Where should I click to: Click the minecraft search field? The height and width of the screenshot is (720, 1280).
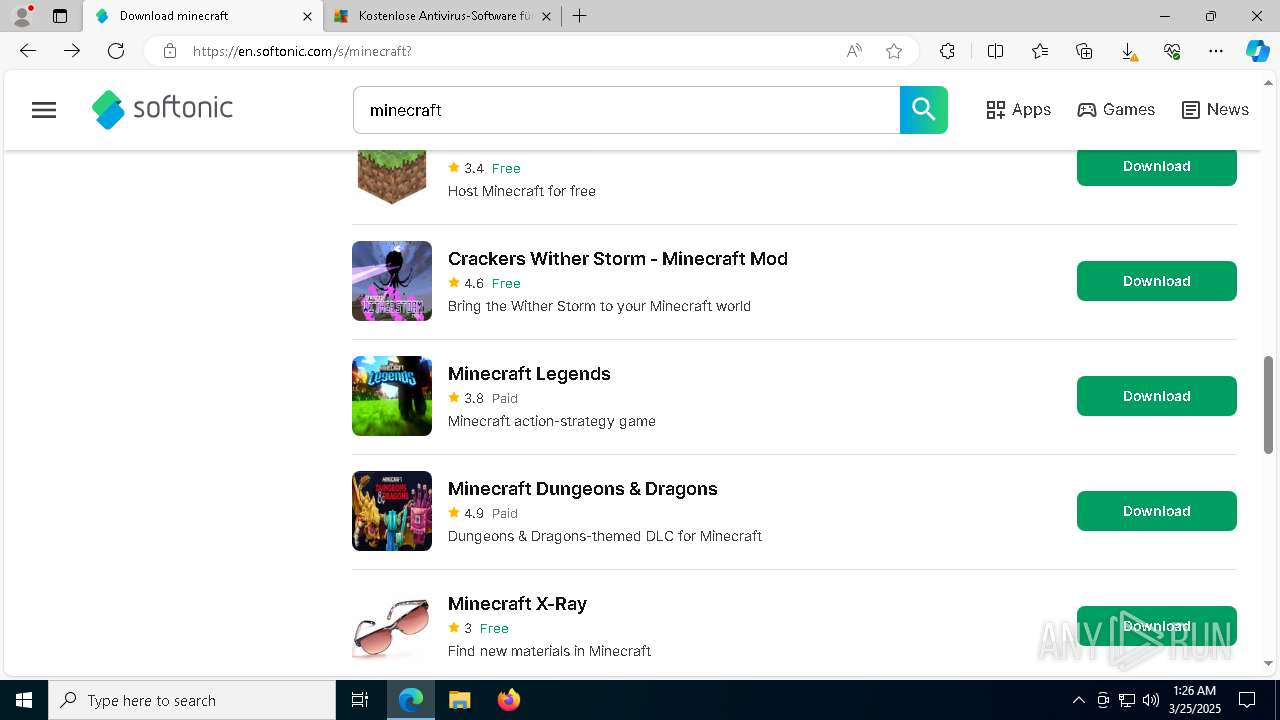click(x=626, y=110)
